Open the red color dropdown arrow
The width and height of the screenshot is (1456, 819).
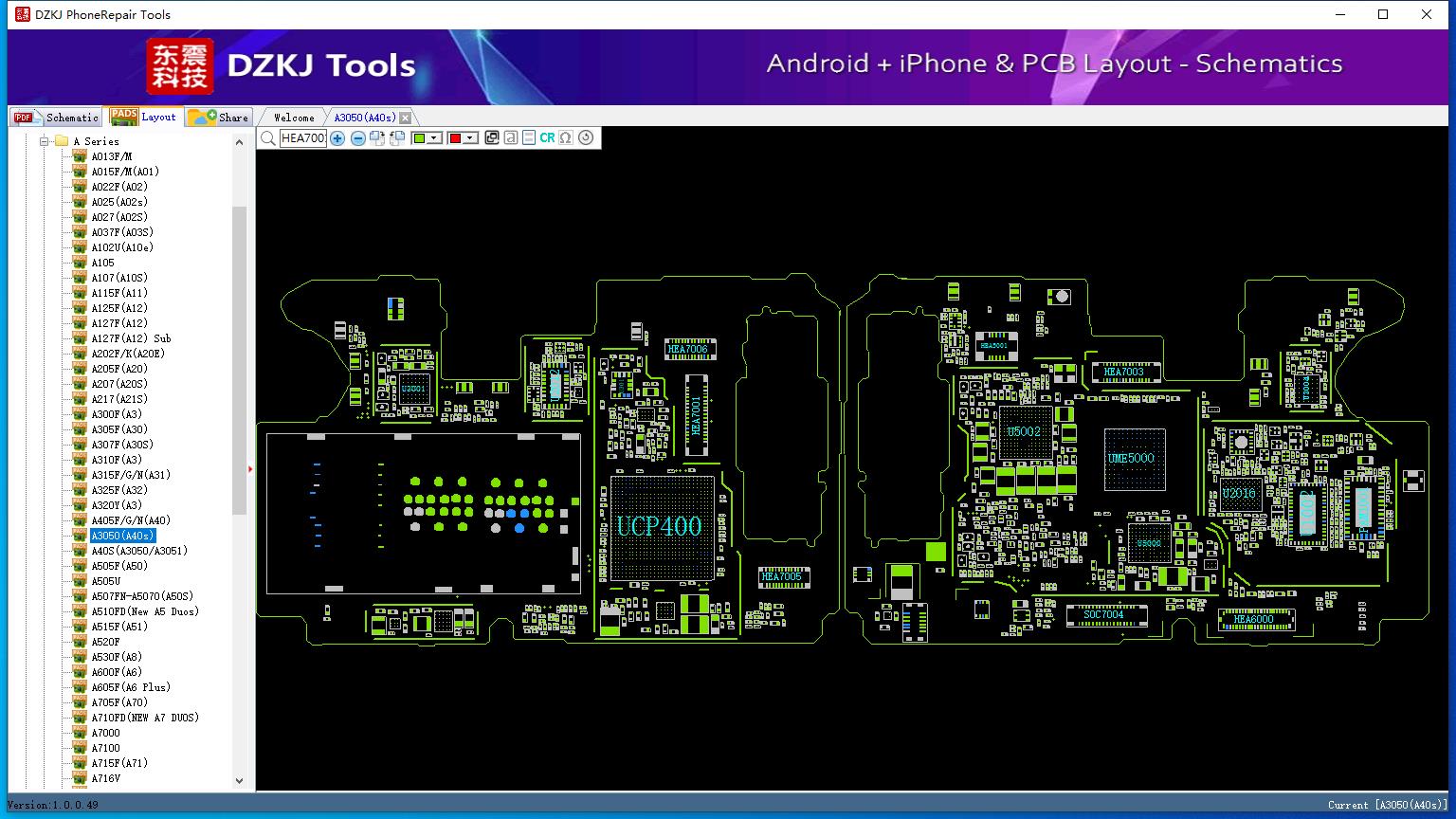(471, 138)
